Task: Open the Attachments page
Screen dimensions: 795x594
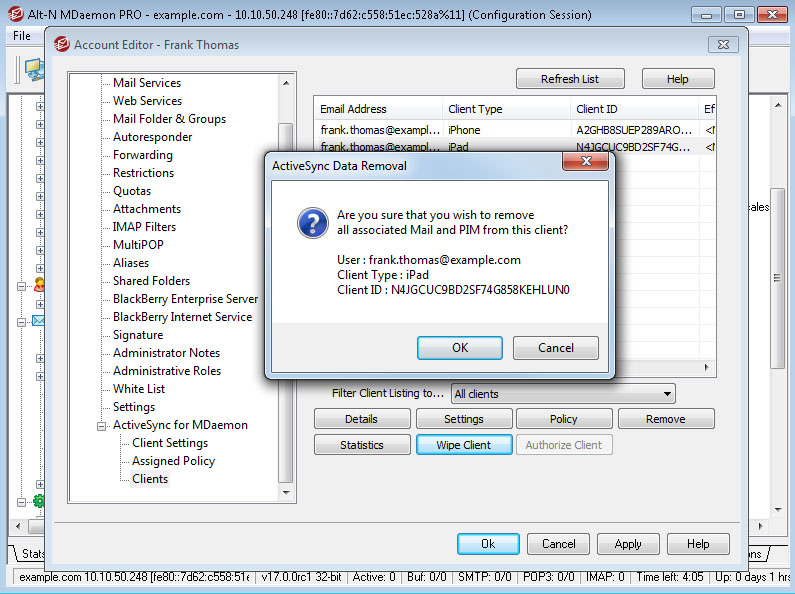Action: pos(147,209)
